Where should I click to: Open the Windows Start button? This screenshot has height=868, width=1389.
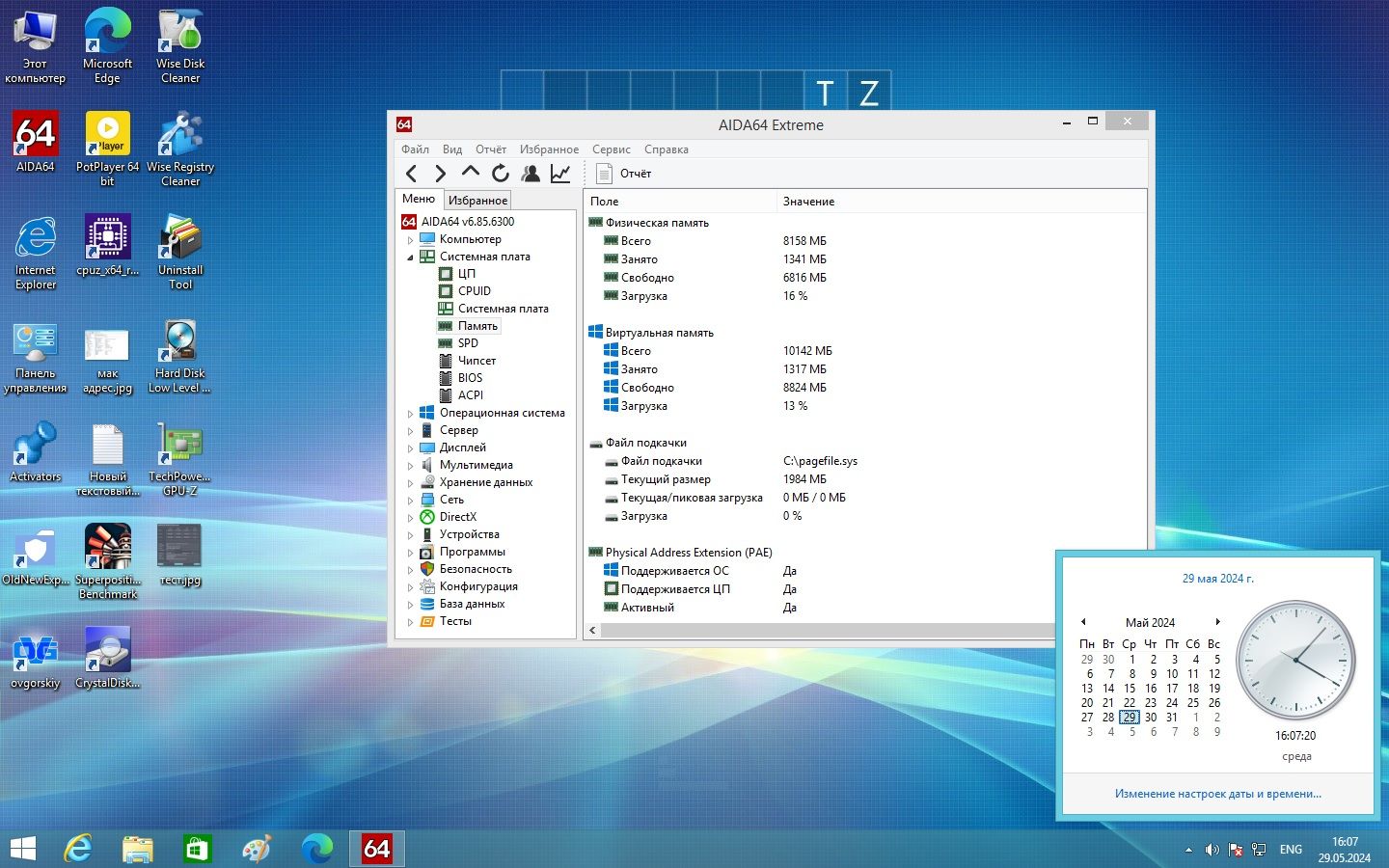22,849
